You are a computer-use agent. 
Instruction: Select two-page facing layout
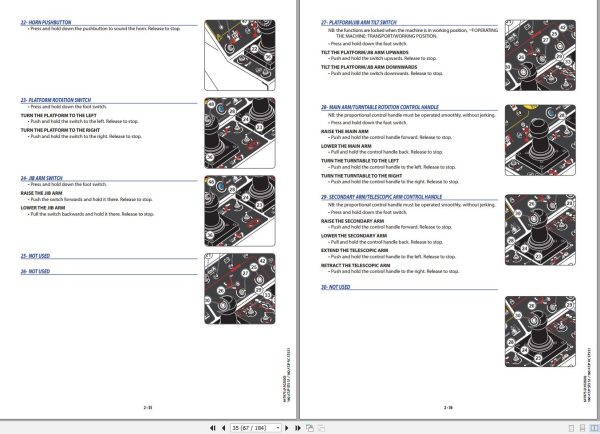594,428
